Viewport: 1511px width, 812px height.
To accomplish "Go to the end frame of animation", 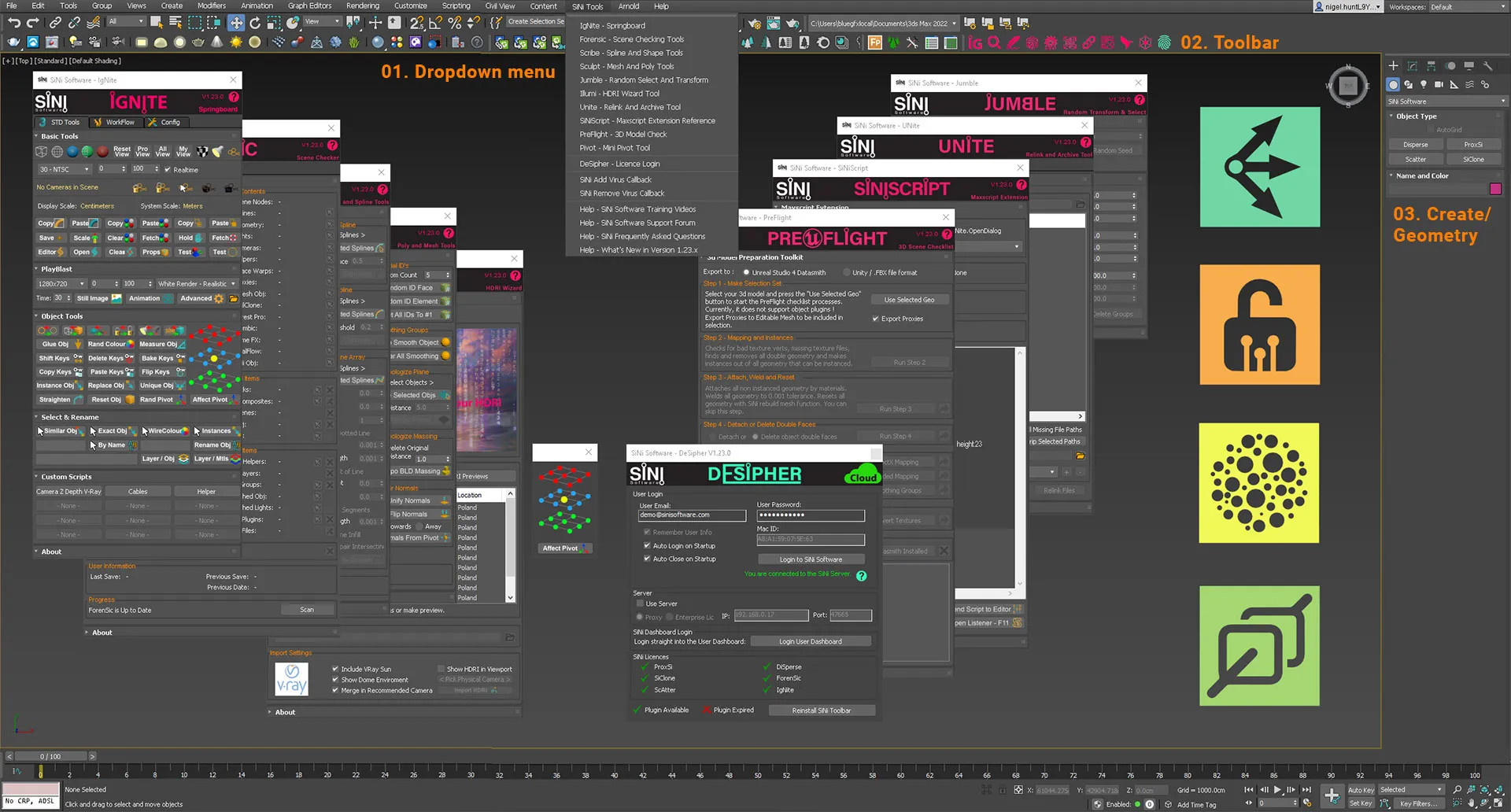I will (x=1306, y=789).
